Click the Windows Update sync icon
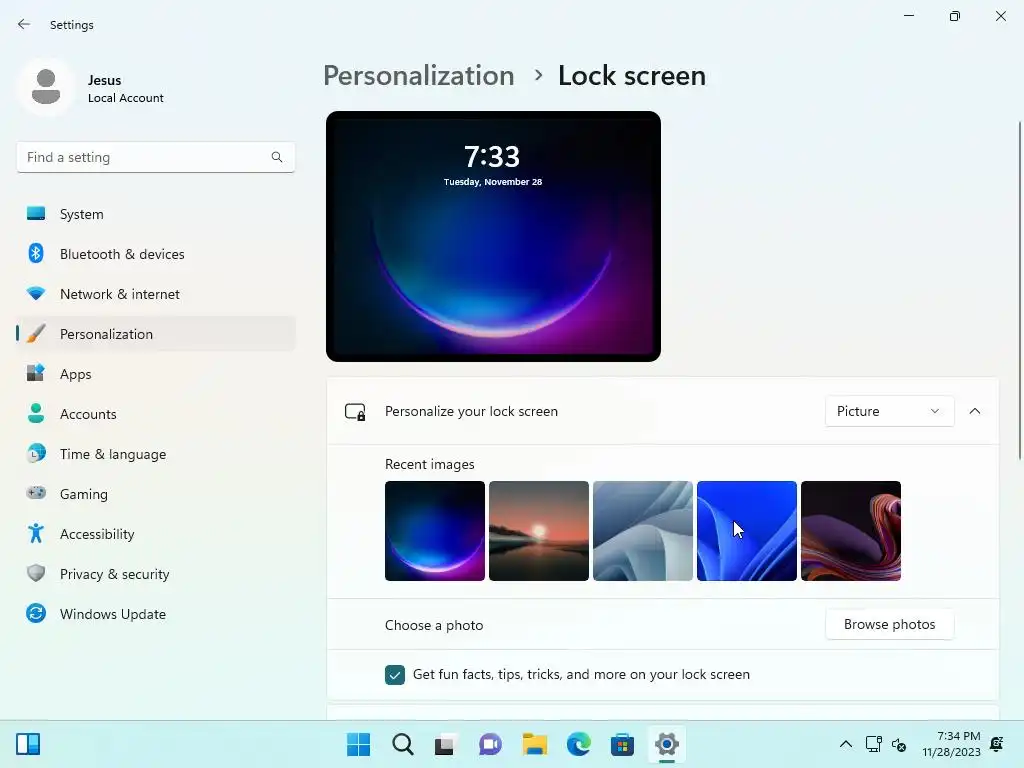This screenshot has height=768, width=1024. 36,613
